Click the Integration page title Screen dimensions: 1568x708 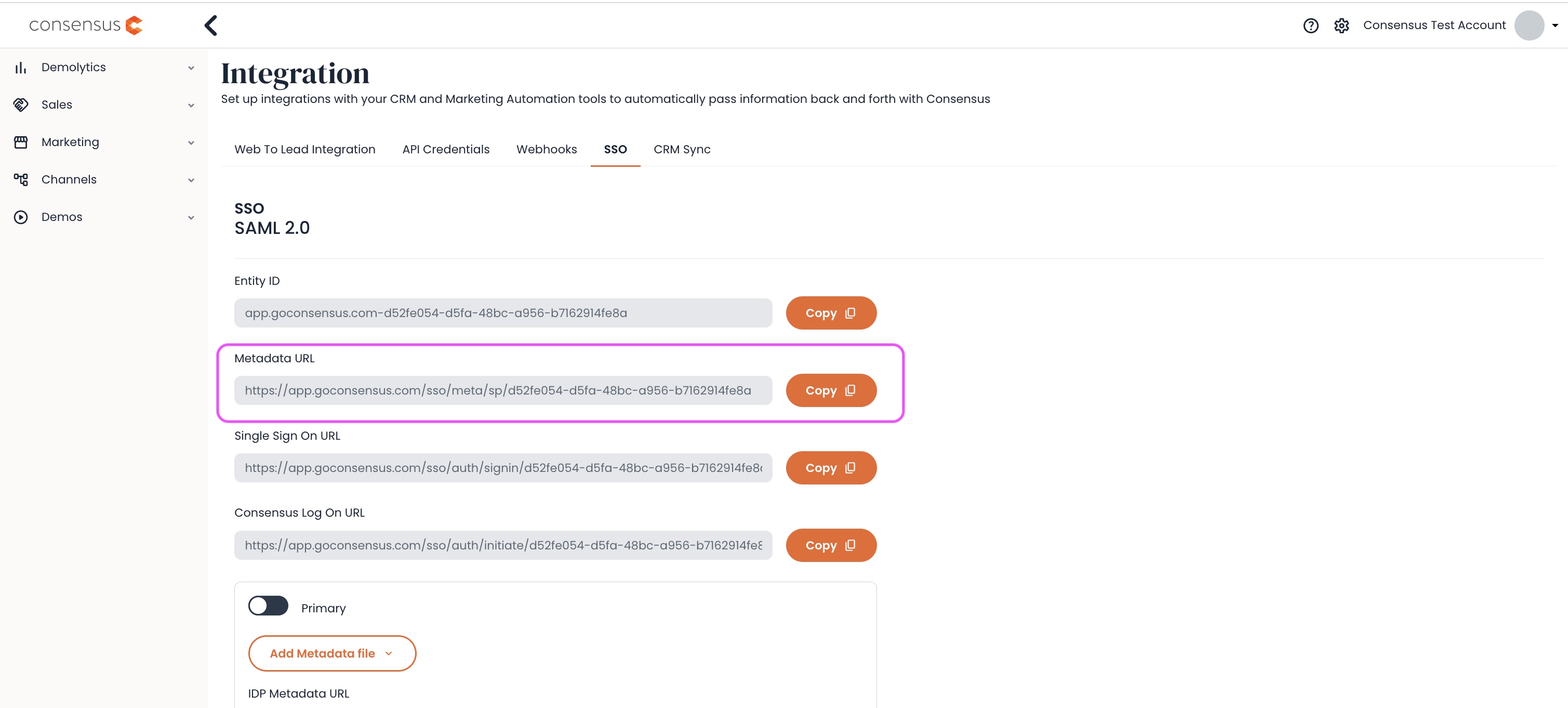pyautogui.click(x=295, y=73)
